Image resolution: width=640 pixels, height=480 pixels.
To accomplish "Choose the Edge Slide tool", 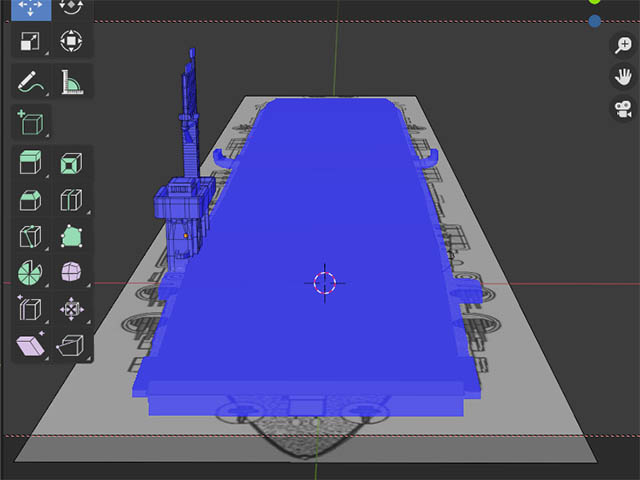I will (31, 309).
